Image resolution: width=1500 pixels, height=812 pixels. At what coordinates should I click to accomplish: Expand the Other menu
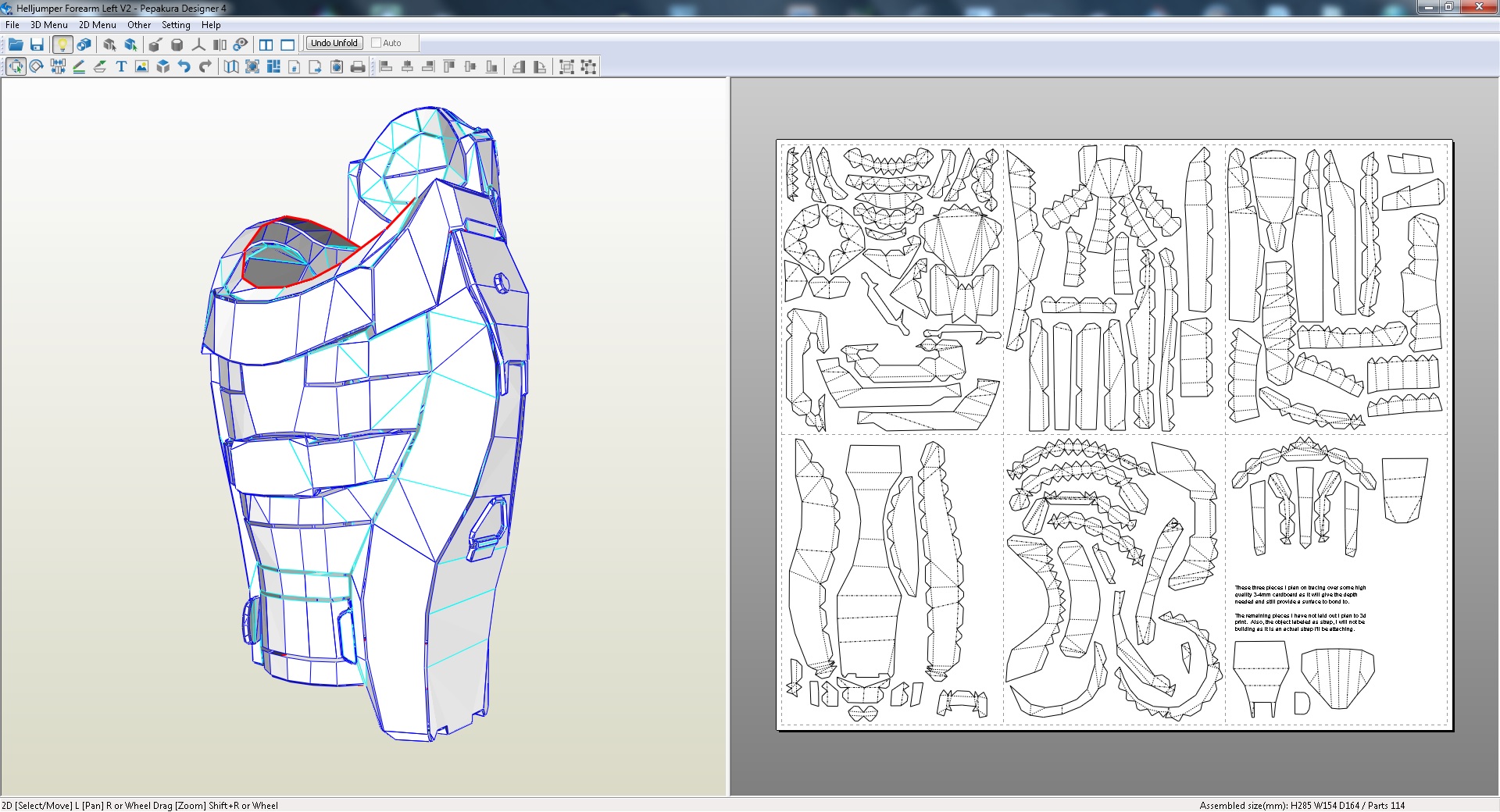click(x=139, y=25)
